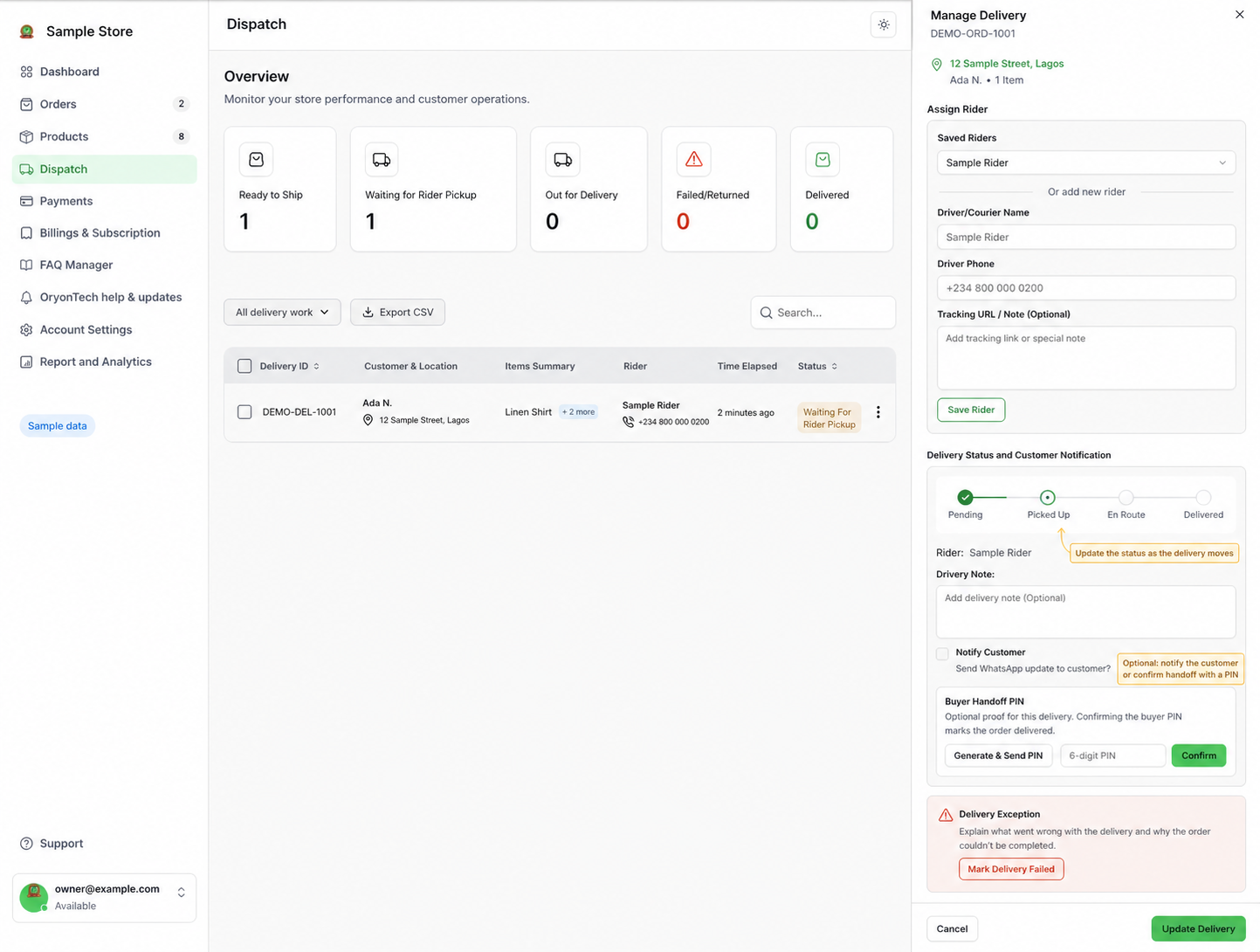Open the three-dot menu for DEMO-DEL-1001

878,412
